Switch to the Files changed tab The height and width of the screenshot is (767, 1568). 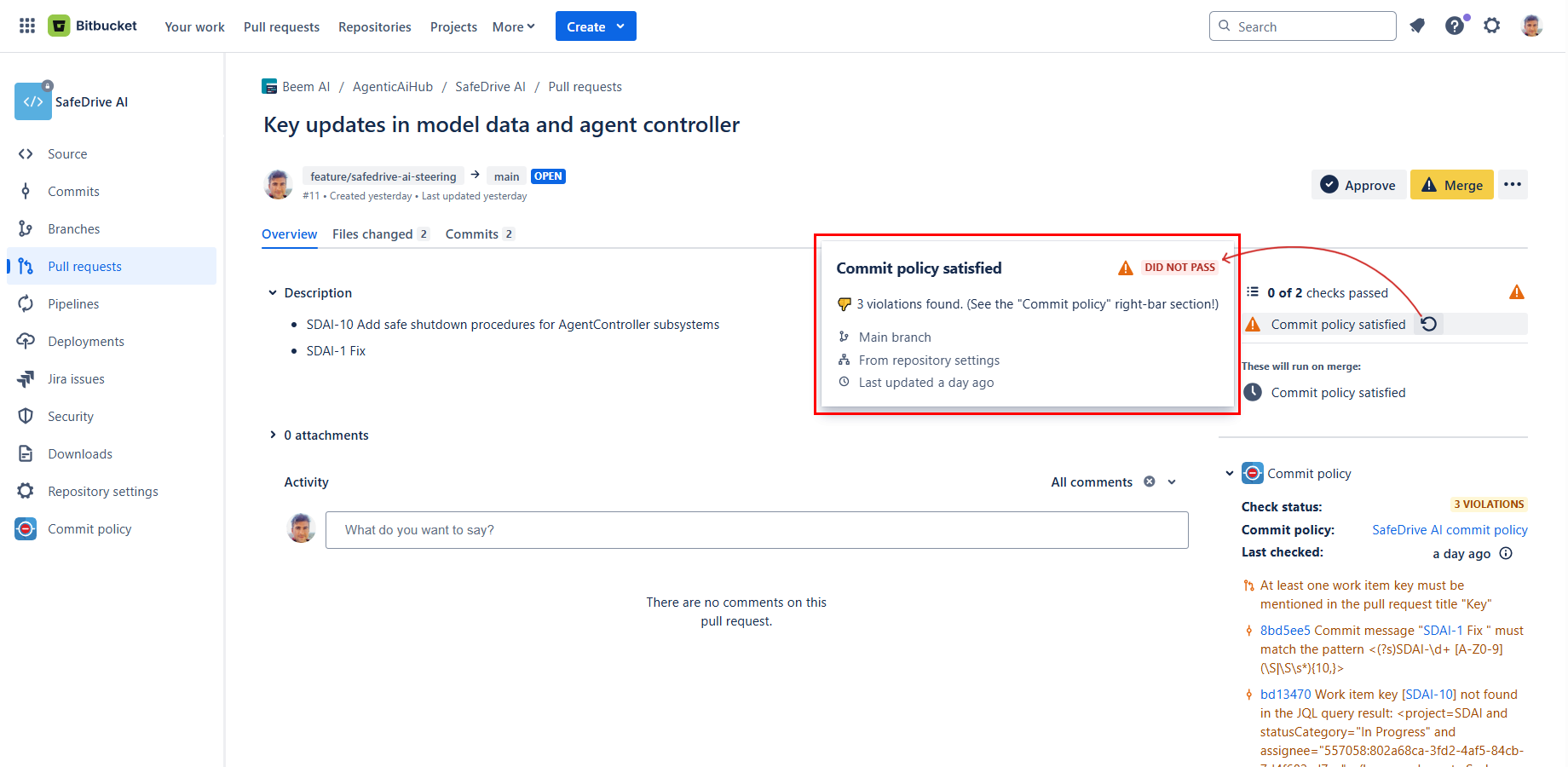(x=372, y=234)
